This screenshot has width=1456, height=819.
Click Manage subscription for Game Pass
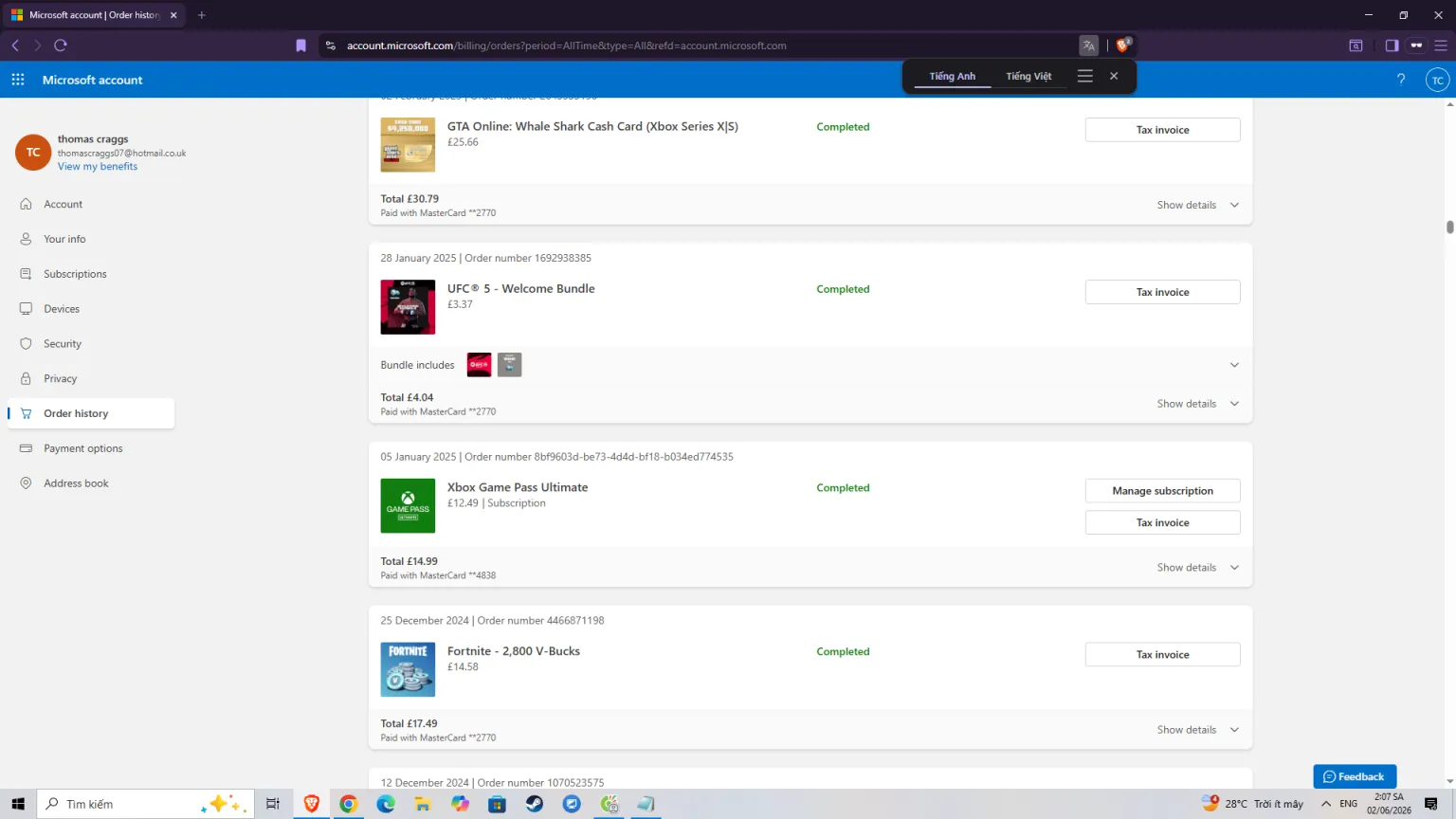tap(1162, 491)
